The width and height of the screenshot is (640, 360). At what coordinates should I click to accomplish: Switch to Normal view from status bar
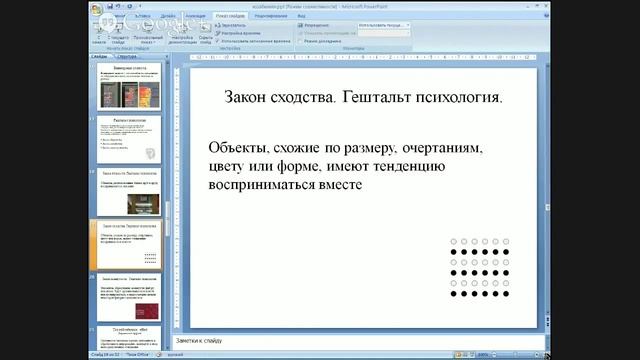coord(458,355)
